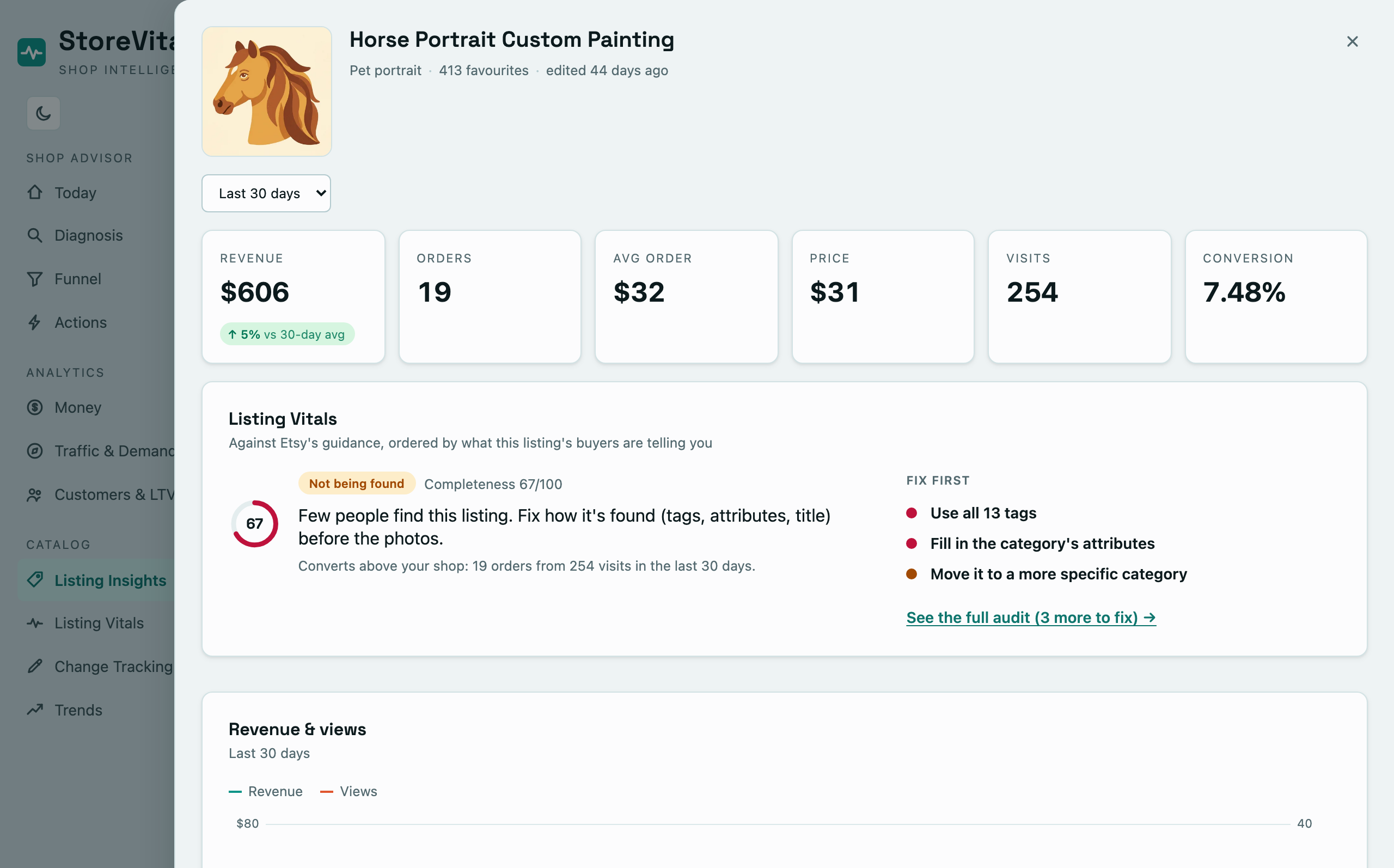
Task: Click the Price $31 card
Action: [883, 297]
